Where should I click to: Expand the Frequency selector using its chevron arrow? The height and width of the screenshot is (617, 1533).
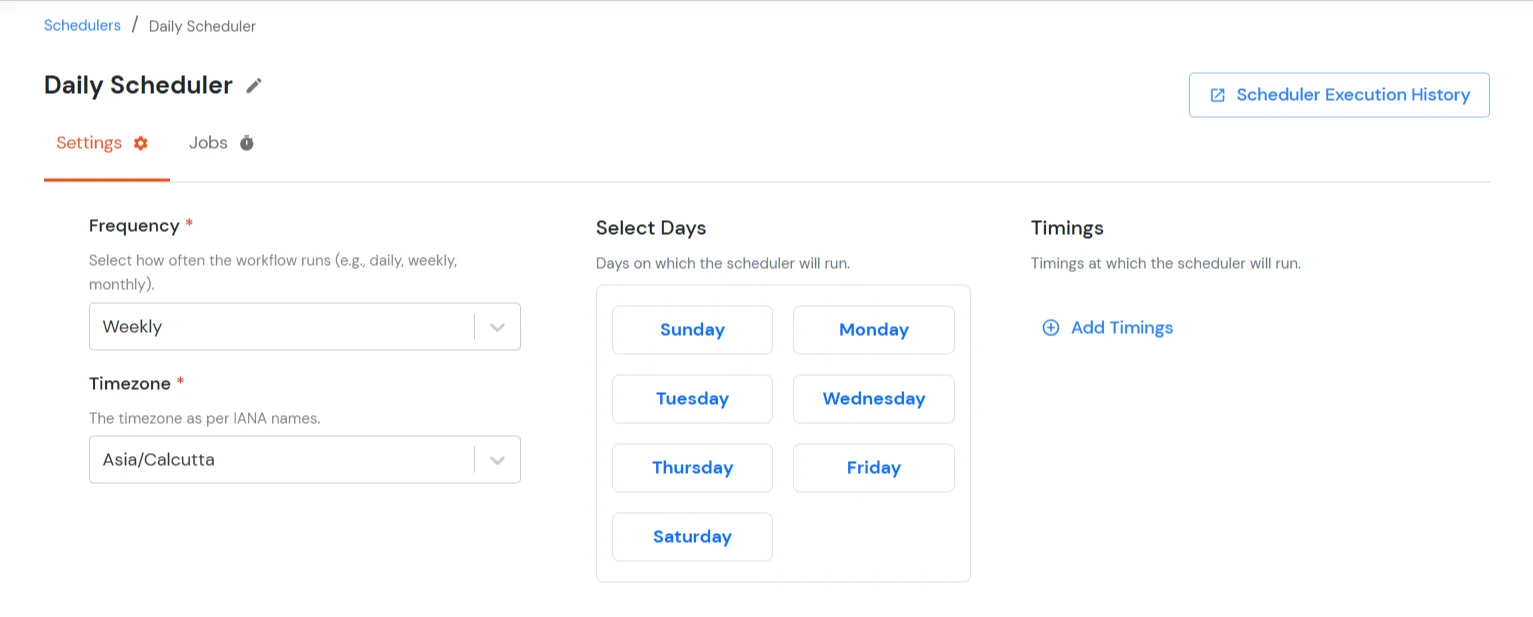point(497,326)
